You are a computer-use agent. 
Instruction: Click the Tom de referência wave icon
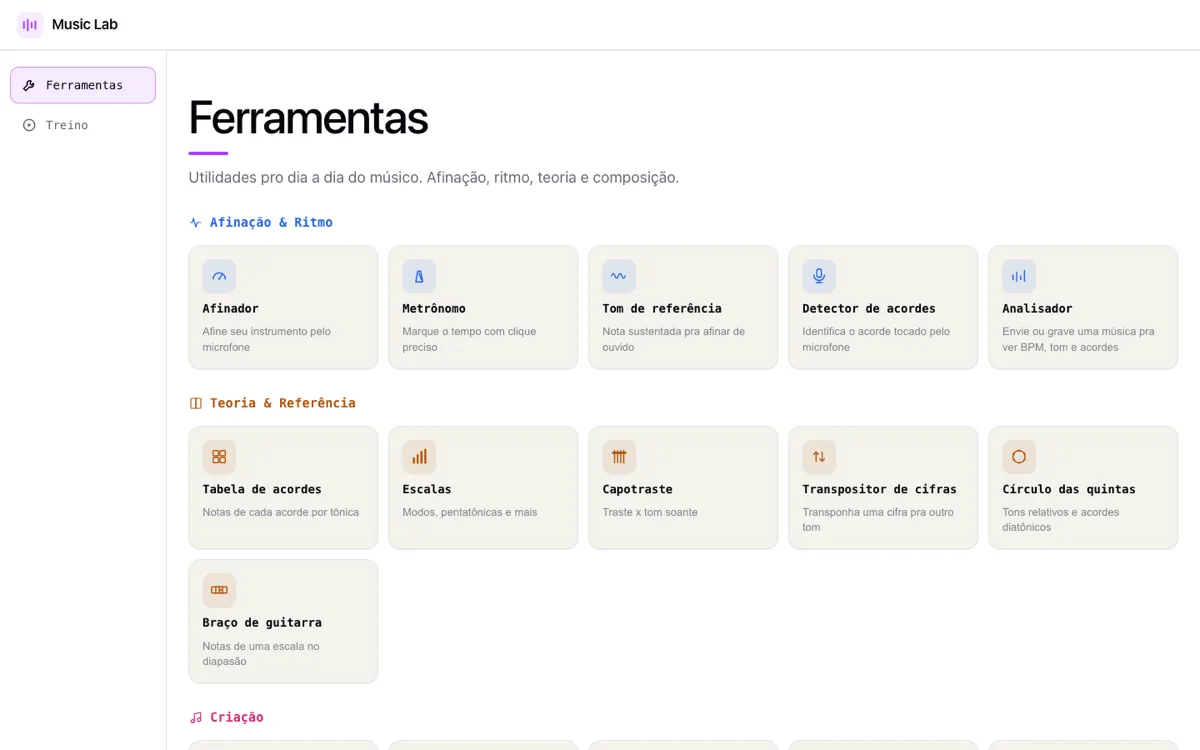(619, 276)
